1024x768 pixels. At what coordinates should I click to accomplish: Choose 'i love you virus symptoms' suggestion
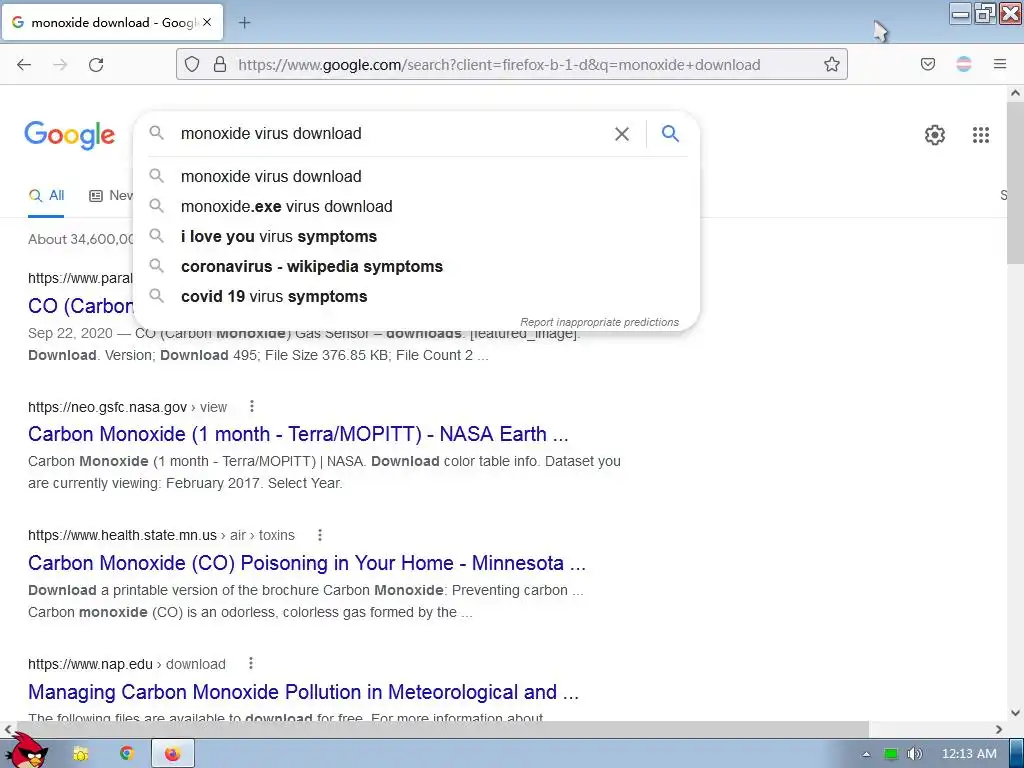coord(417,236)
